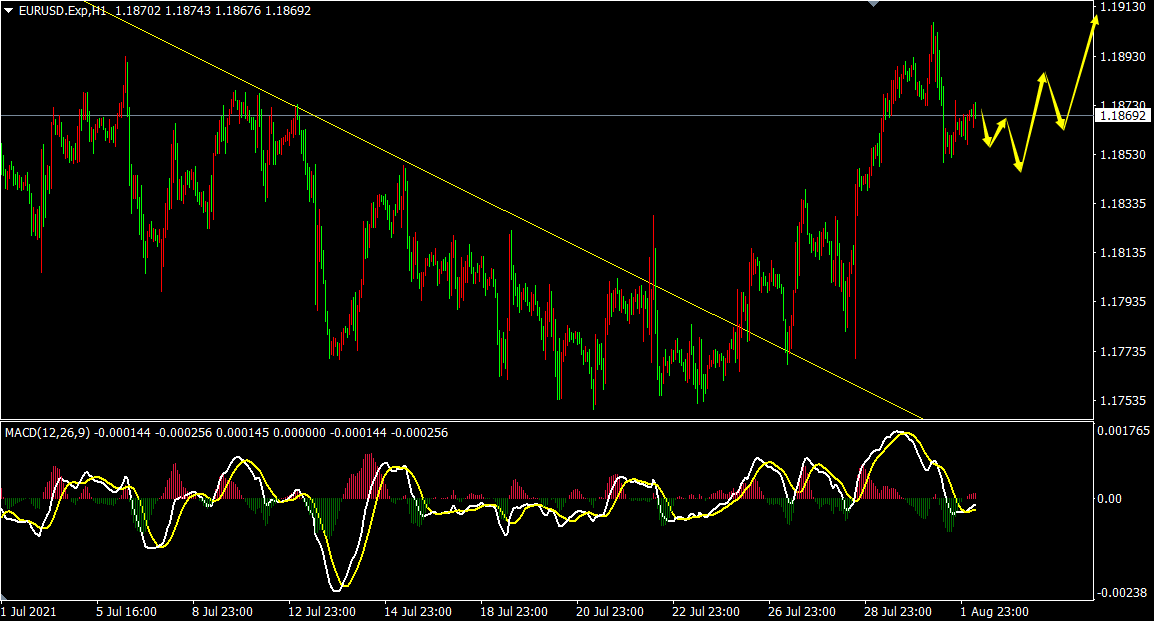
Task: Click the current price tag 1.18692
Action: click(x=1122, y=116)
